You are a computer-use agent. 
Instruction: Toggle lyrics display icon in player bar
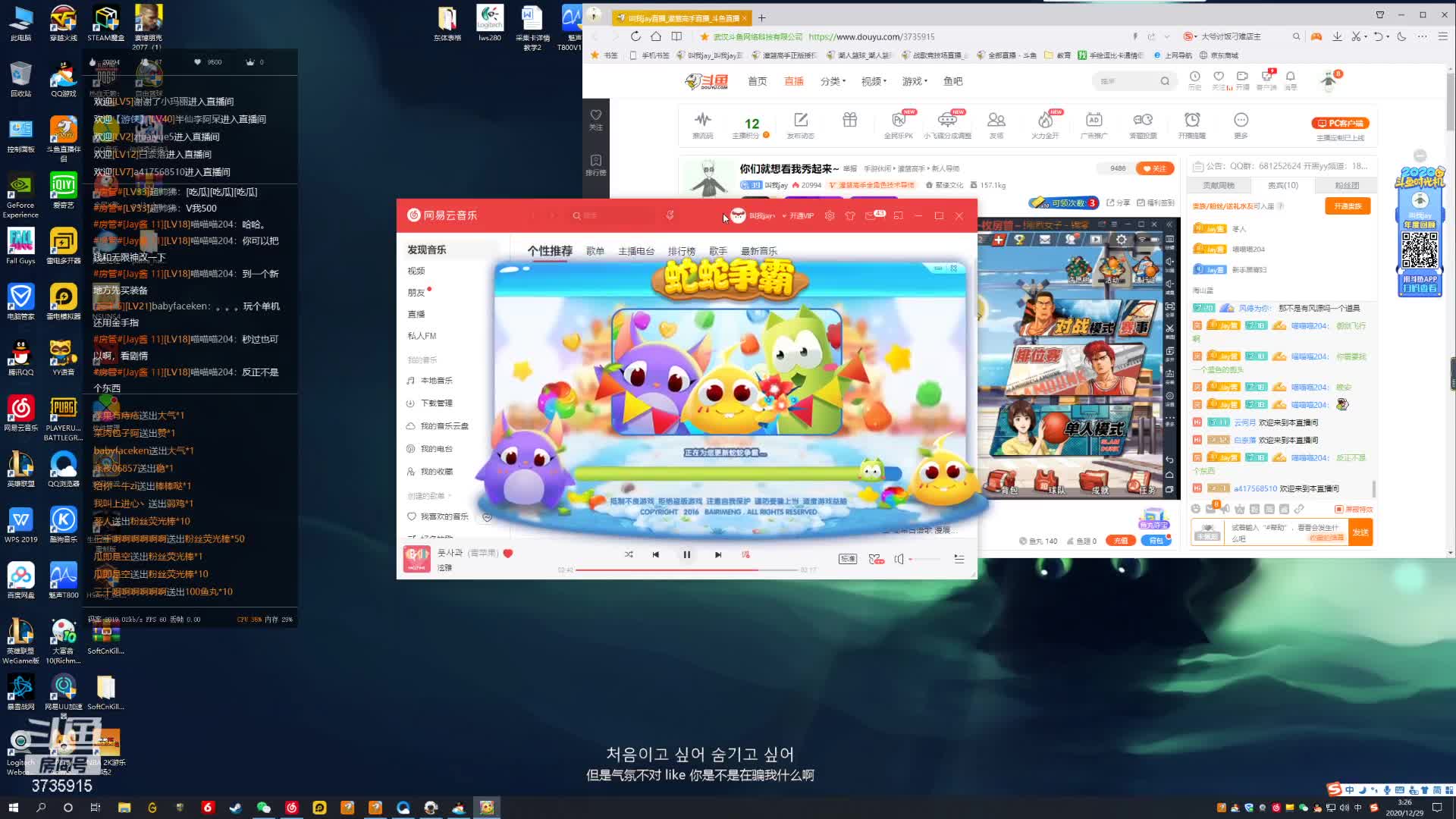745,554
